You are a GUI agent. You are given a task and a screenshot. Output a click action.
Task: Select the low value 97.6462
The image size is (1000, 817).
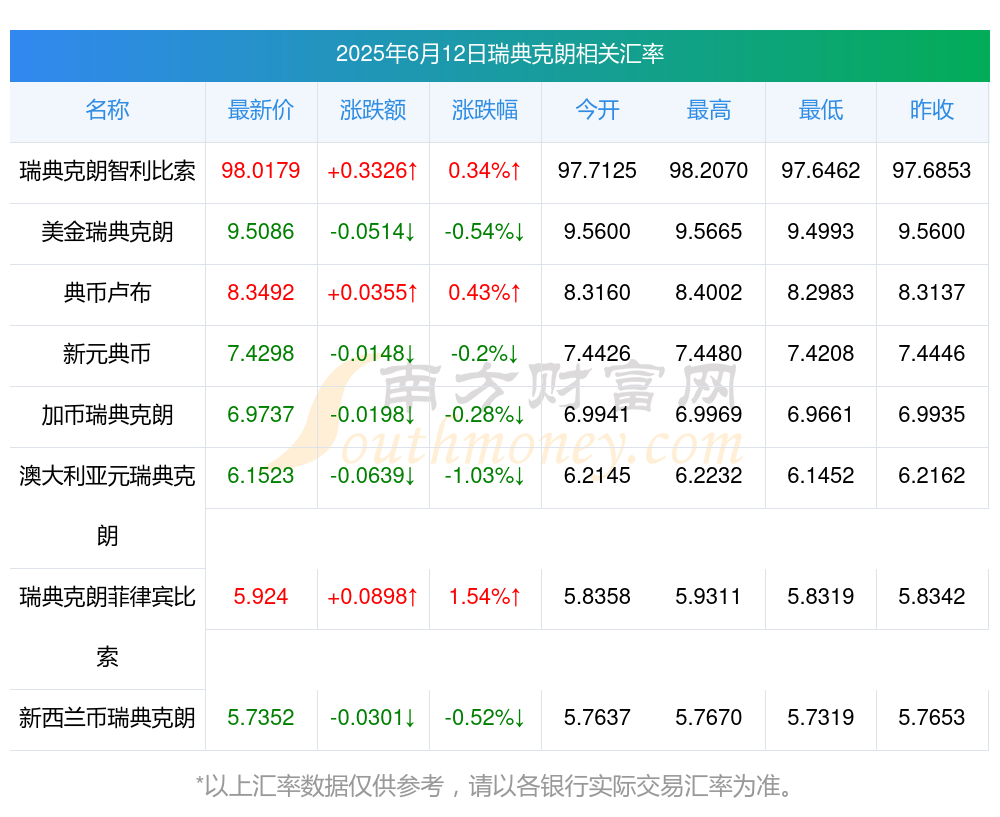[821, 171]
